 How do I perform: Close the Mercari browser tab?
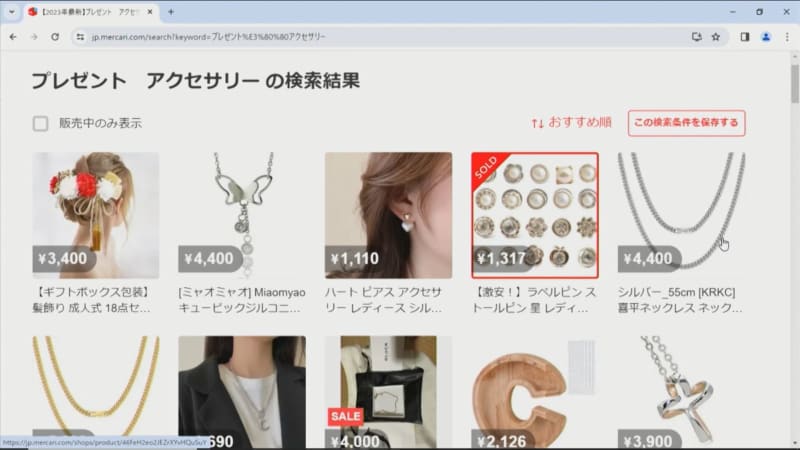(150, 12)
